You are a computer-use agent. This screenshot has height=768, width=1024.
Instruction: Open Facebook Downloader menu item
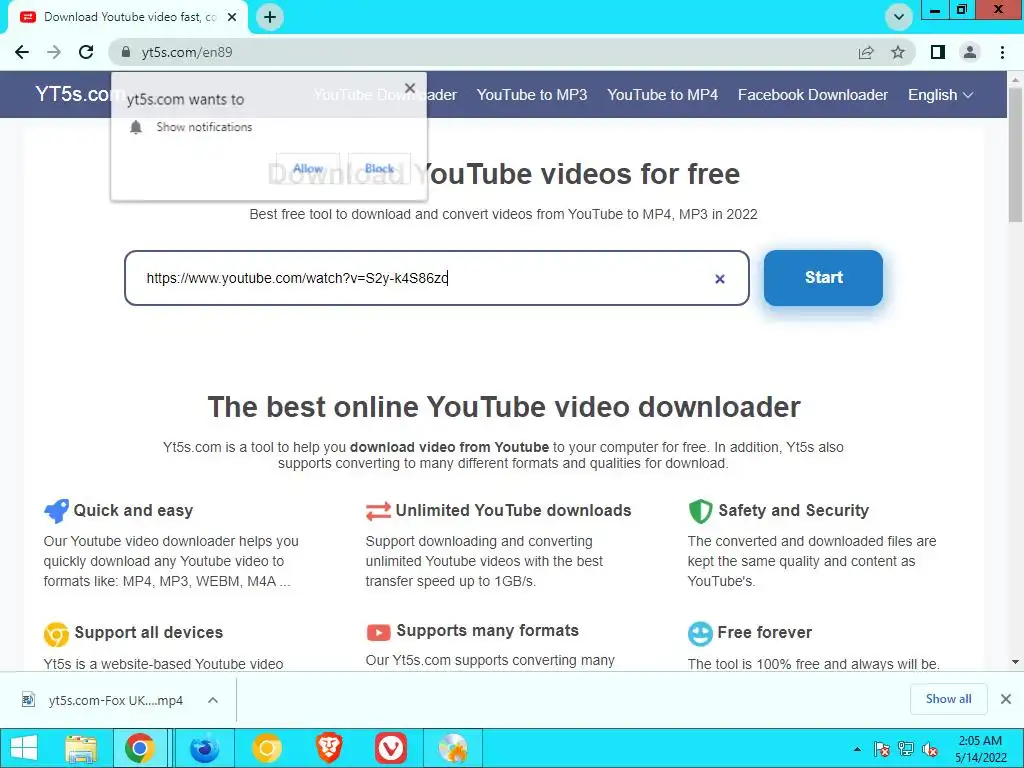pos(812,95)
